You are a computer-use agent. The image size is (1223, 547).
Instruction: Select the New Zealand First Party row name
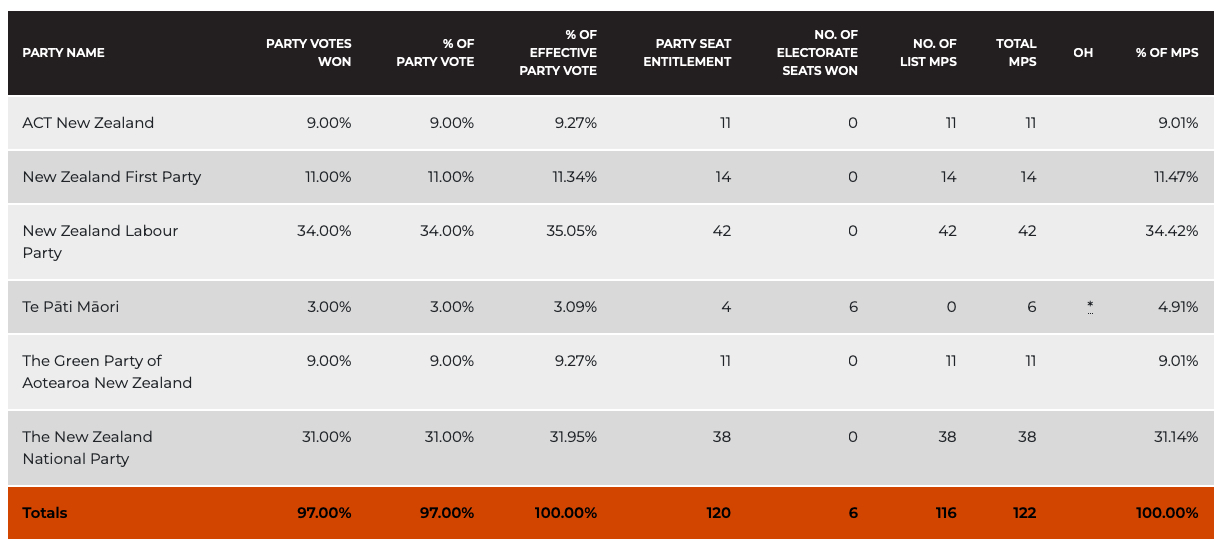click(112, 177)
